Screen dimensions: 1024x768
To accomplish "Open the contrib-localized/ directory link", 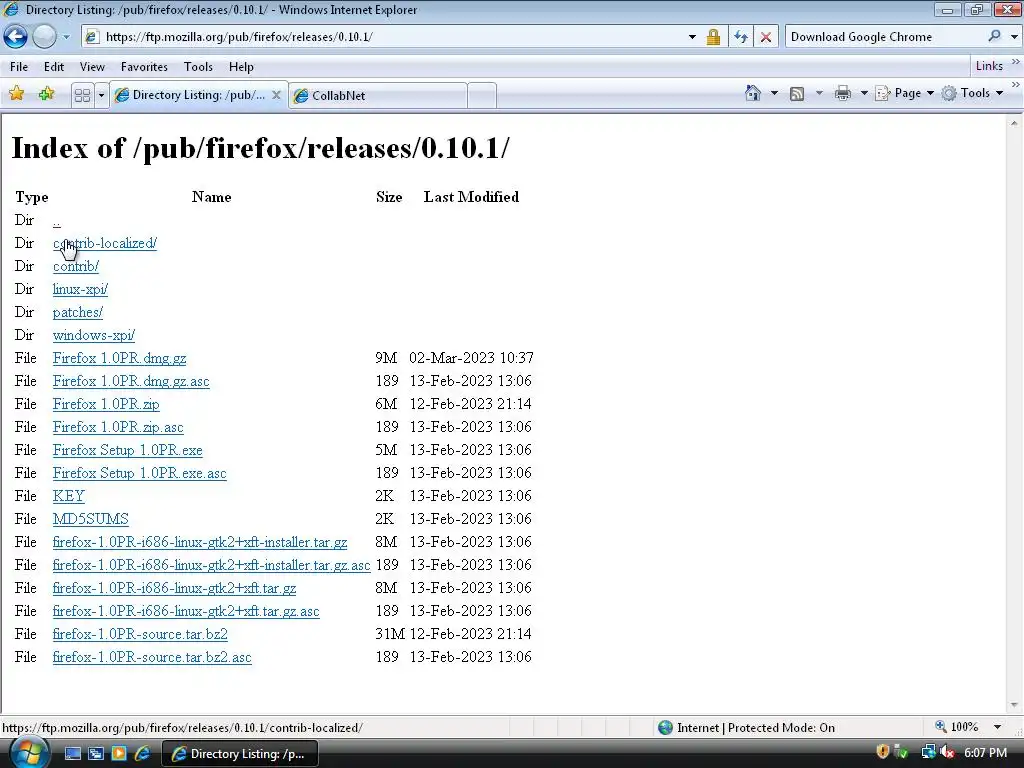I will pos(104,244).
